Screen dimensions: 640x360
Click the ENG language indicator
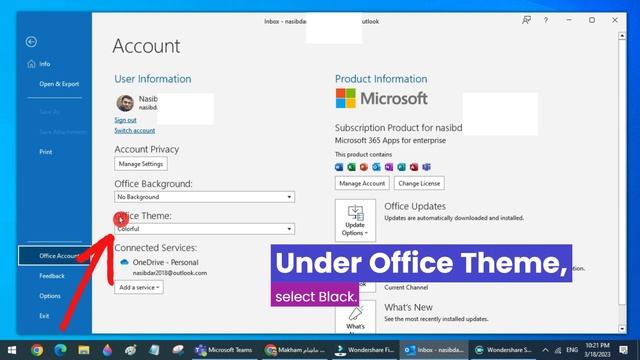tap(572, 350)
